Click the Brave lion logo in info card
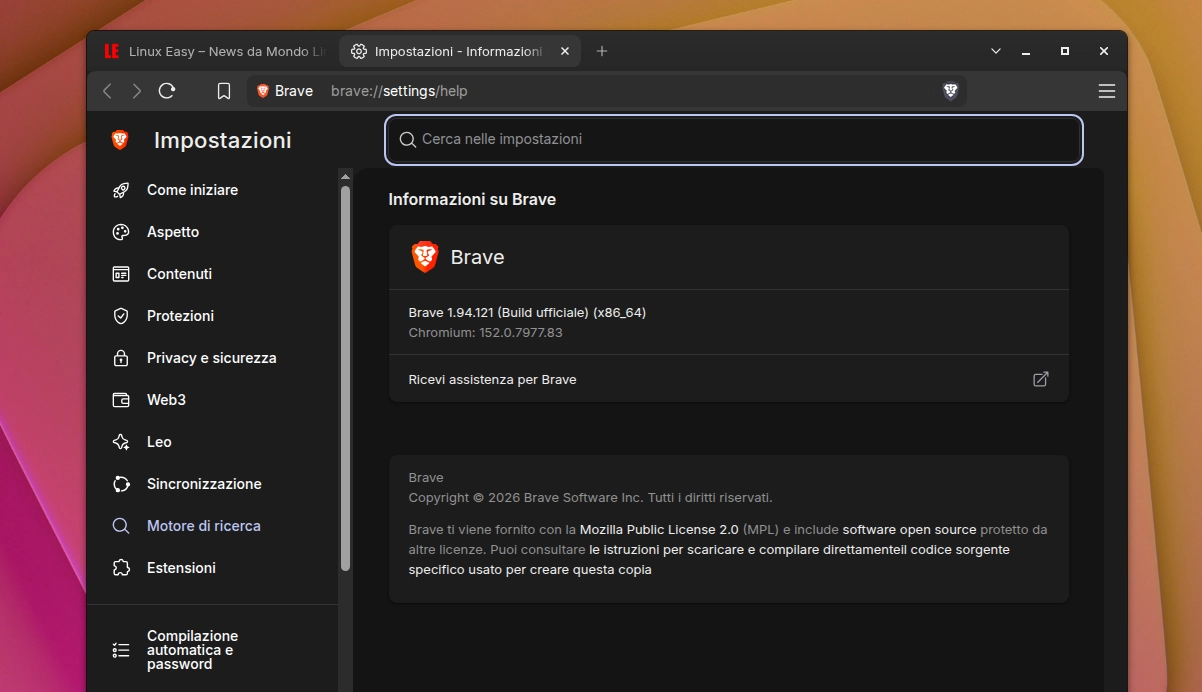The width and height of the screenshot is (1202, 692). tap(425, 257)
